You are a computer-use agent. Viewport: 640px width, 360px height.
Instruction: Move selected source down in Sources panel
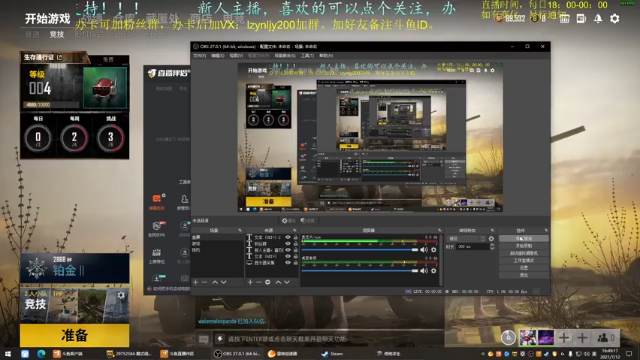[x=287, y=282]
